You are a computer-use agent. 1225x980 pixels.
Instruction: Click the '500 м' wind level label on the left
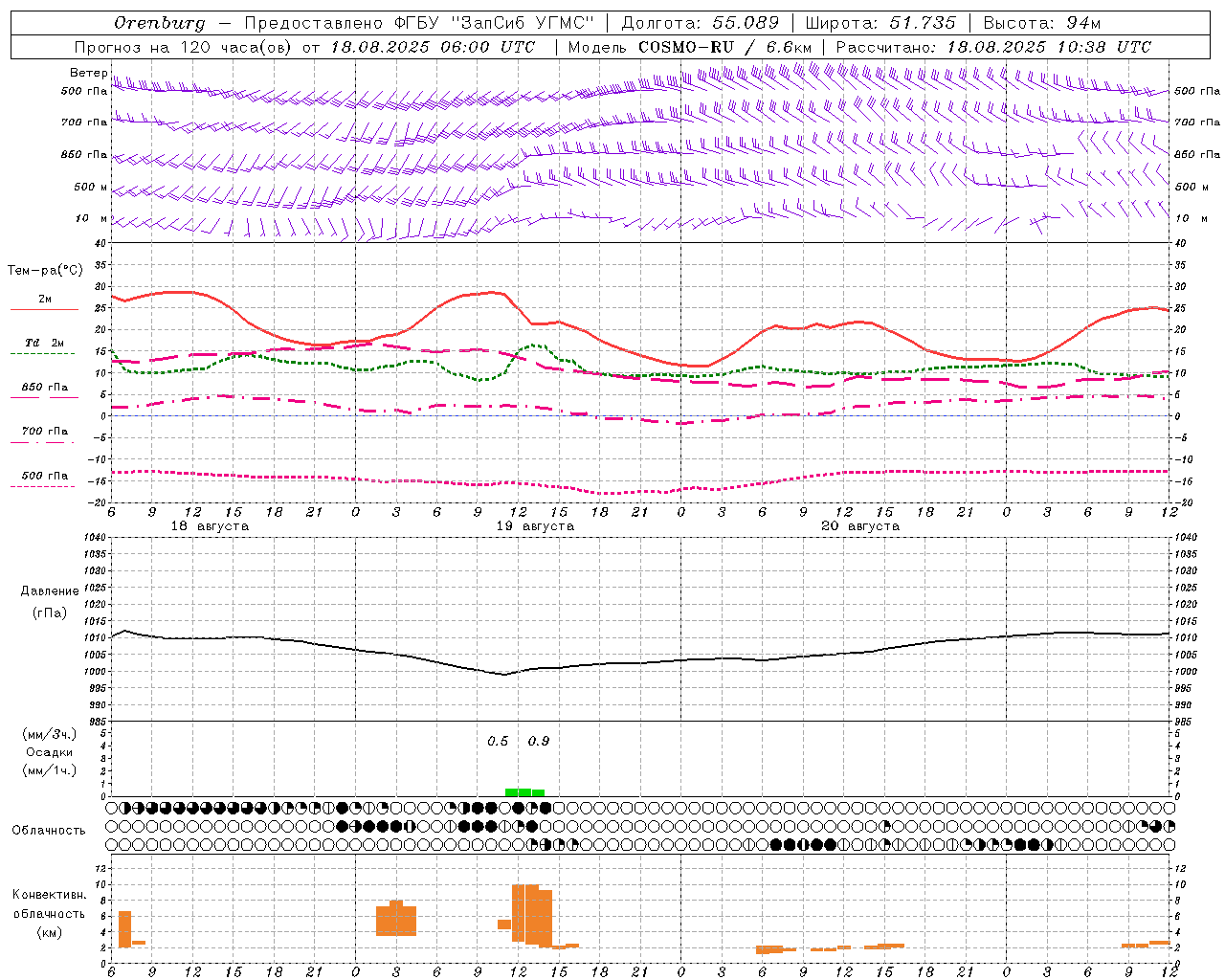point(91,187)
